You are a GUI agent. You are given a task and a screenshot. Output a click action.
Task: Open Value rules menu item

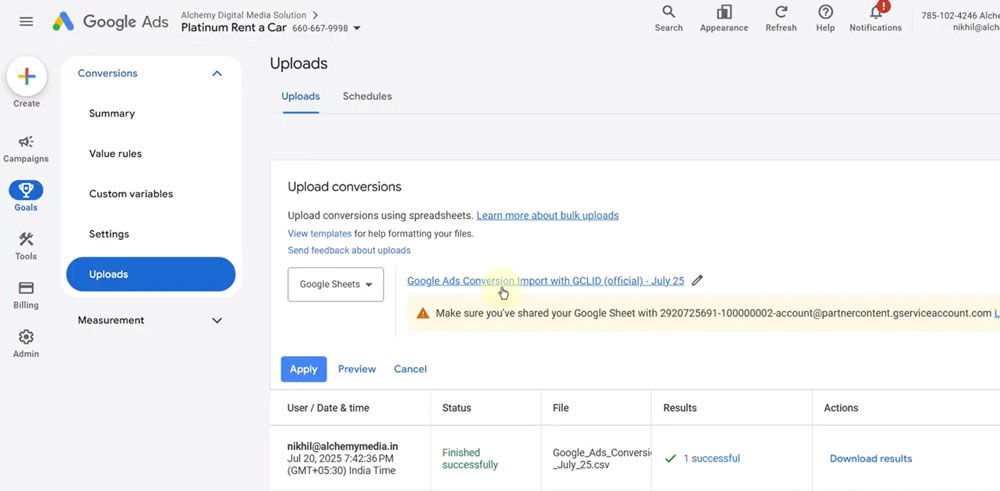click(x=115, y=154)
